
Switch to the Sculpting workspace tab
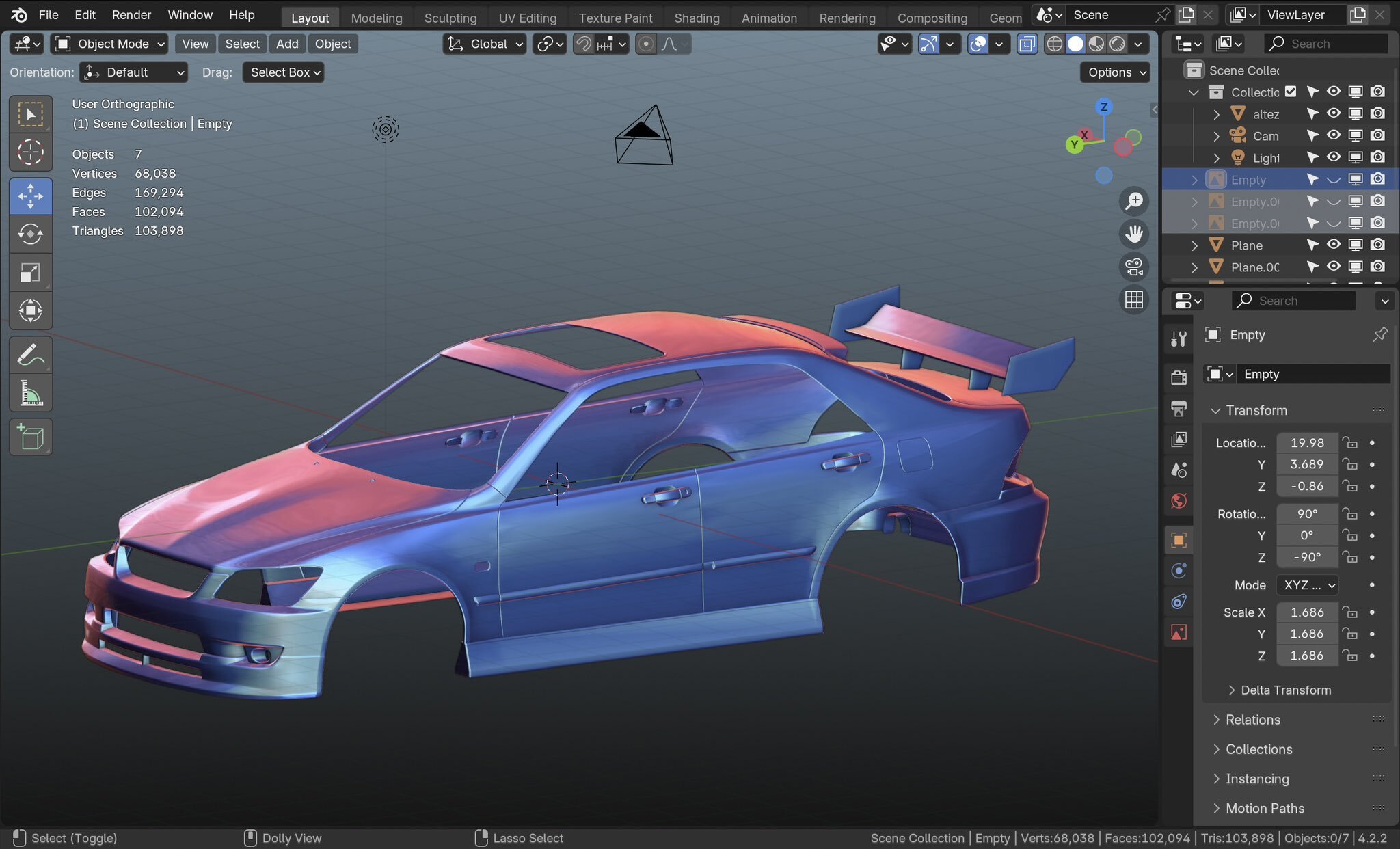click(450, 18)
